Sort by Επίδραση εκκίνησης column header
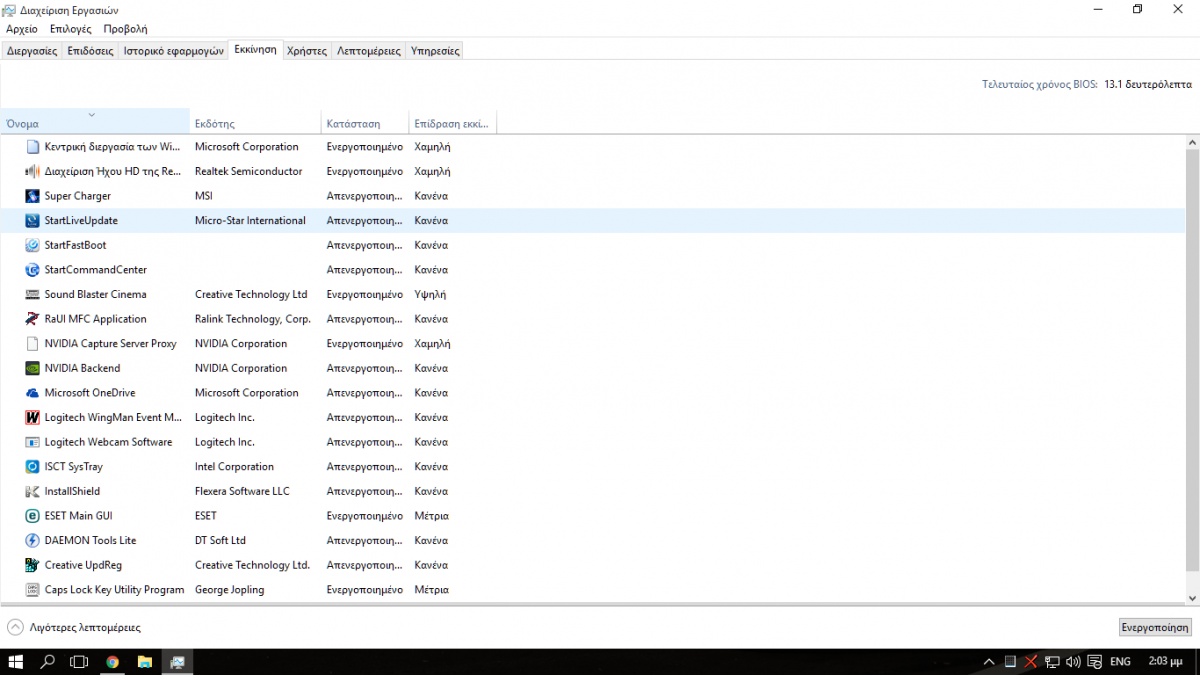This screenshot has width=1200, height=675. [453, 124]
